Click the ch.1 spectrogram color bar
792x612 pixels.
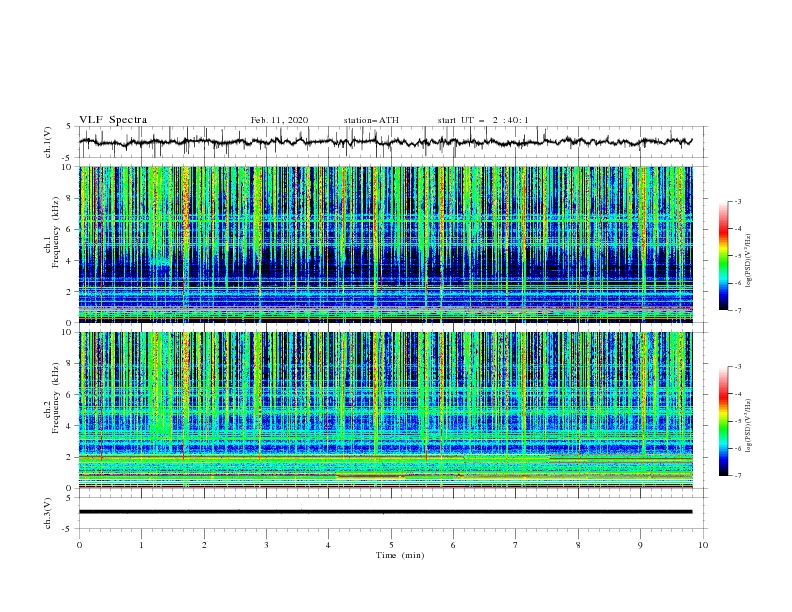pos(723,256)
